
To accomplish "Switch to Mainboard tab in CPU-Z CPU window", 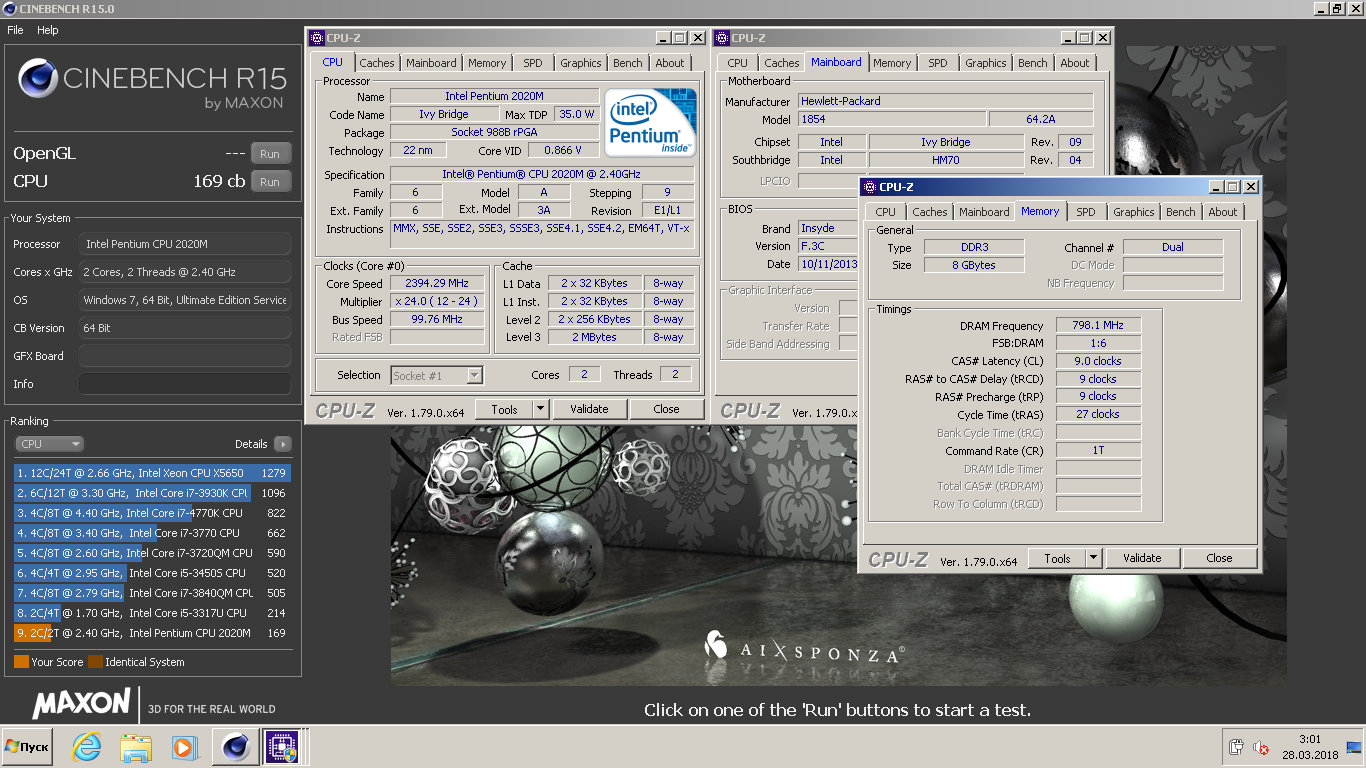I will pos(431,63).
